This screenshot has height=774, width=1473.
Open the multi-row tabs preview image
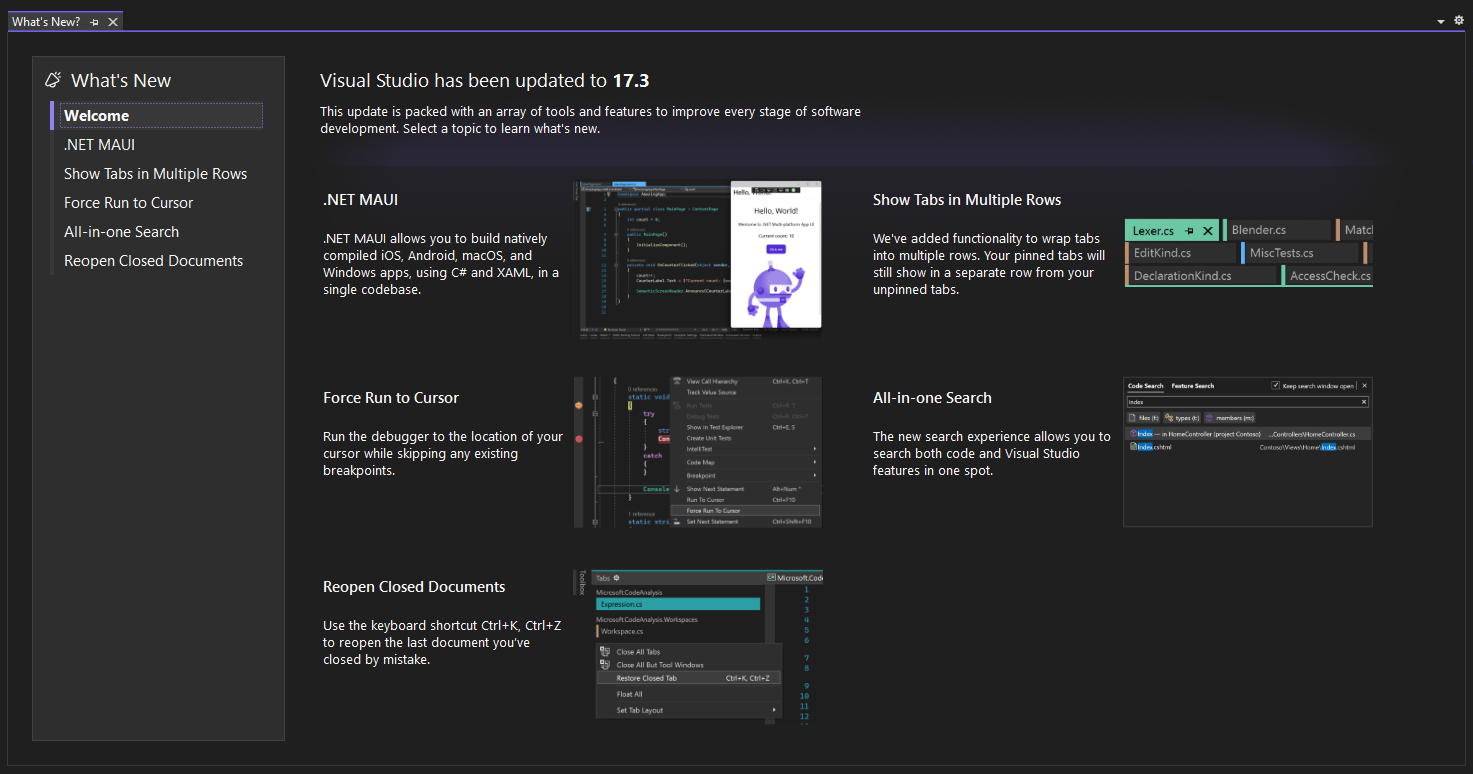tap(1248, 253)
